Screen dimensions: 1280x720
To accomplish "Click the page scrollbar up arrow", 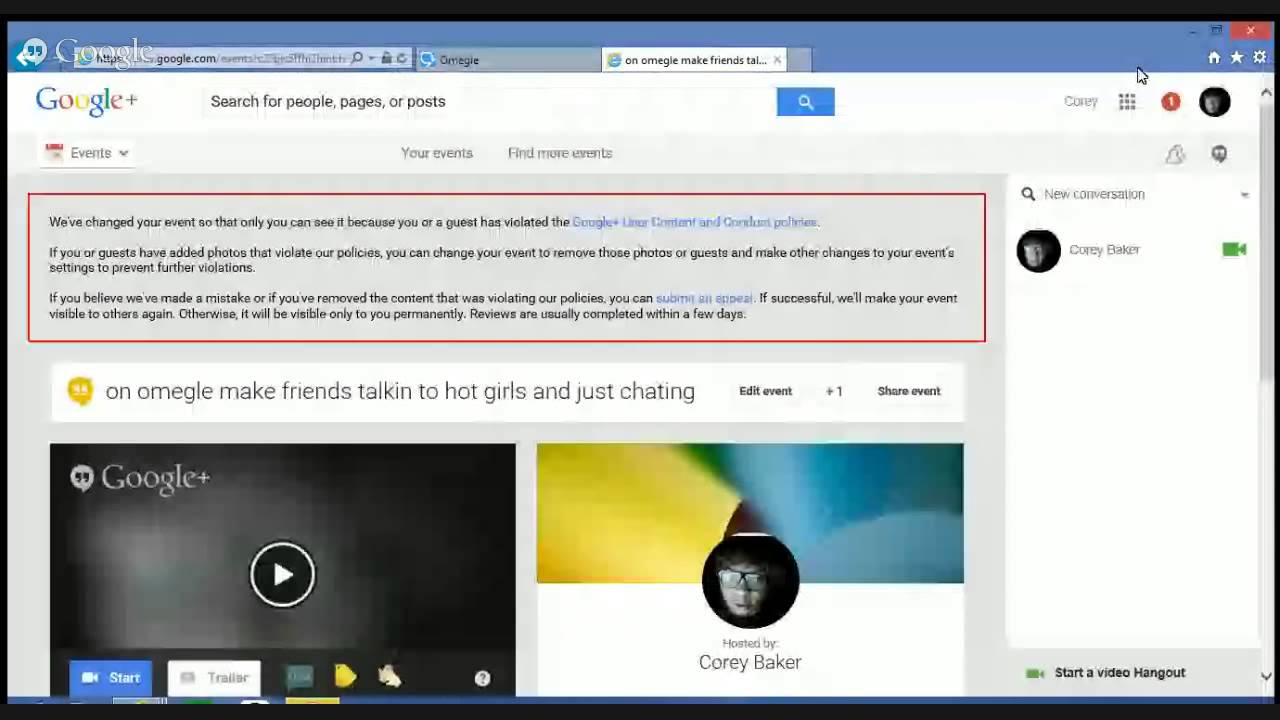I will [x=1266, y=93].
